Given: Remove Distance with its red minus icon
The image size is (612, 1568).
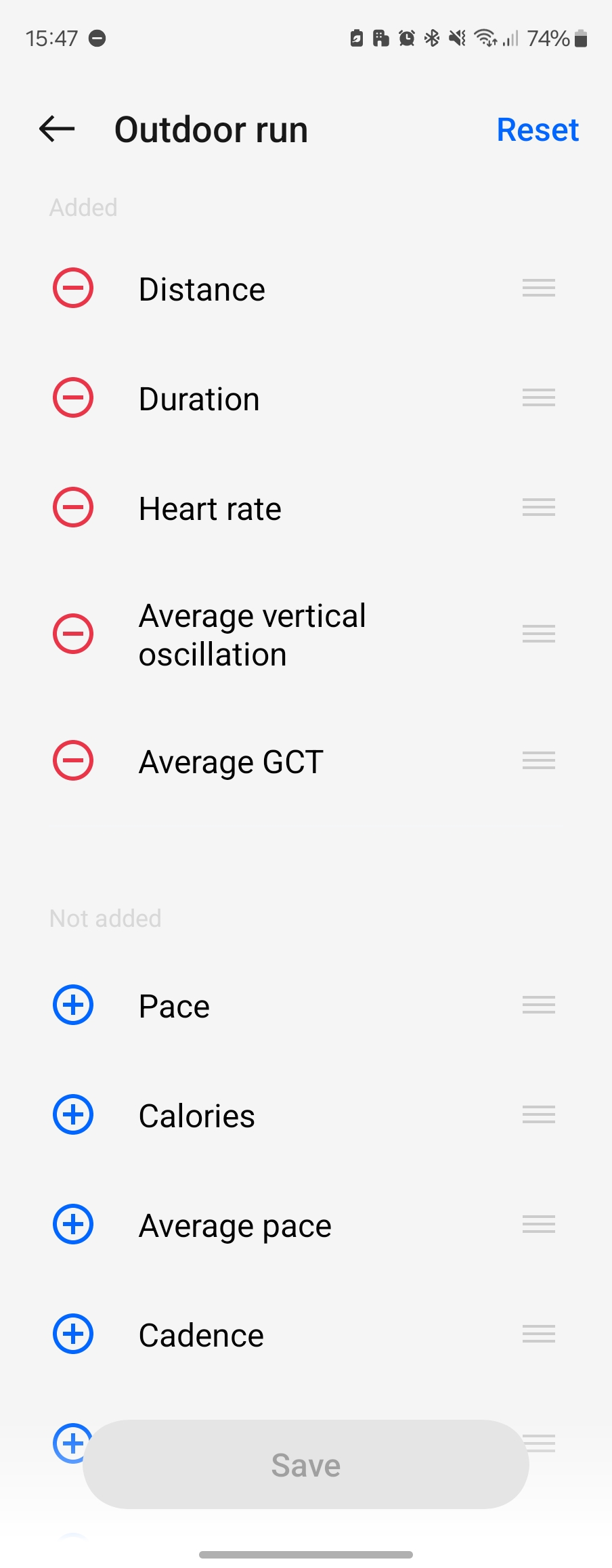Looking at the screenshot, I should (x=73, y=288).
